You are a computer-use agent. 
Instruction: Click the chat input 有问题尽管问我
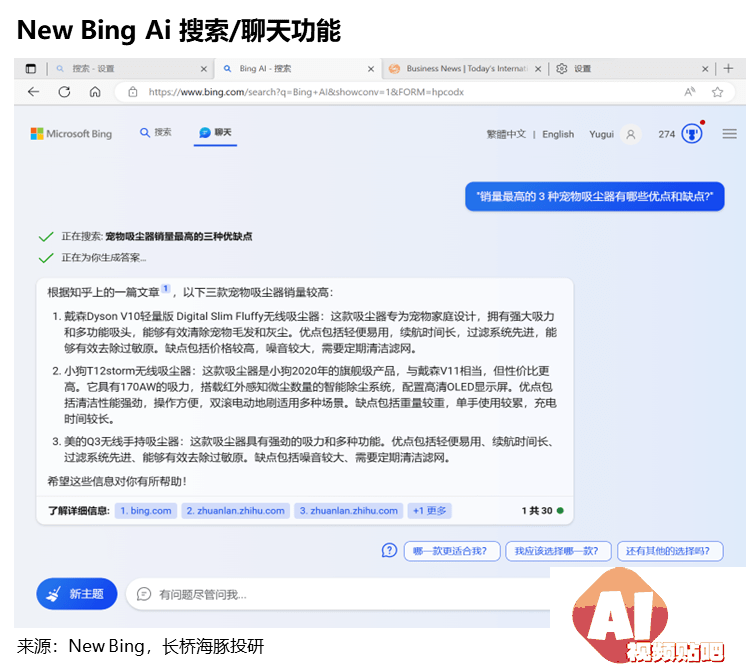(x=340, y=594)
